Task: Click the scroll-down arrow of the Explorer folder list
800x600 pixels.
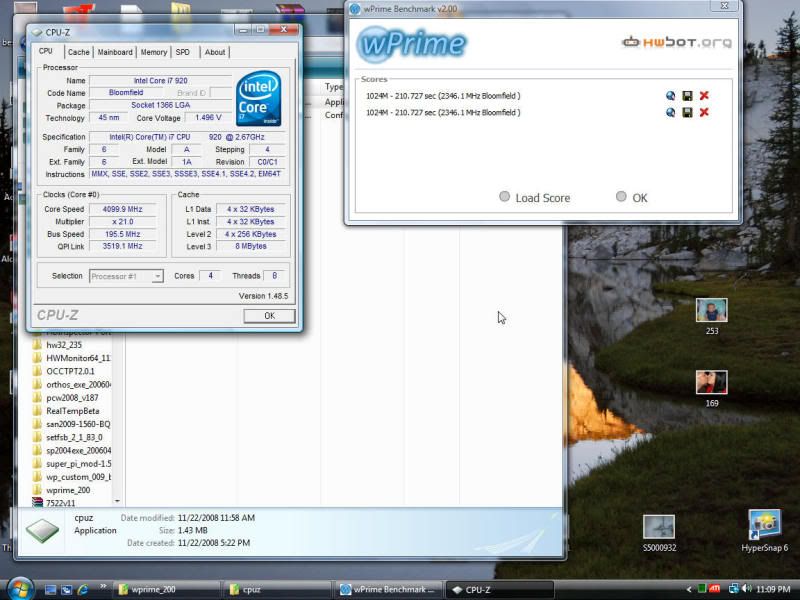Action: [117, 502]
